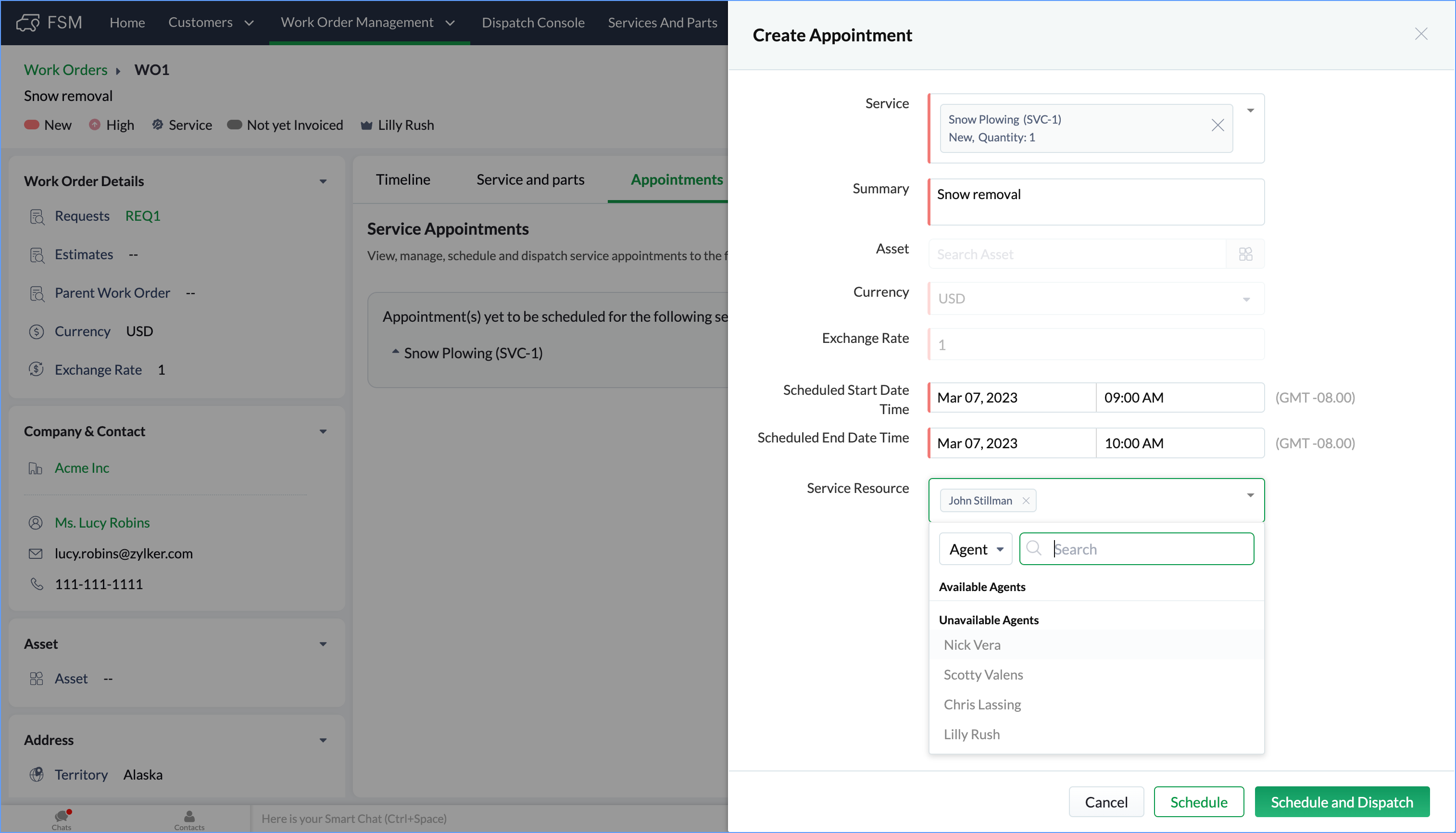Click the contact person icon beside Lucy Robins
This screenshot has height=833, width=1456.
click(x=36, y=522)
